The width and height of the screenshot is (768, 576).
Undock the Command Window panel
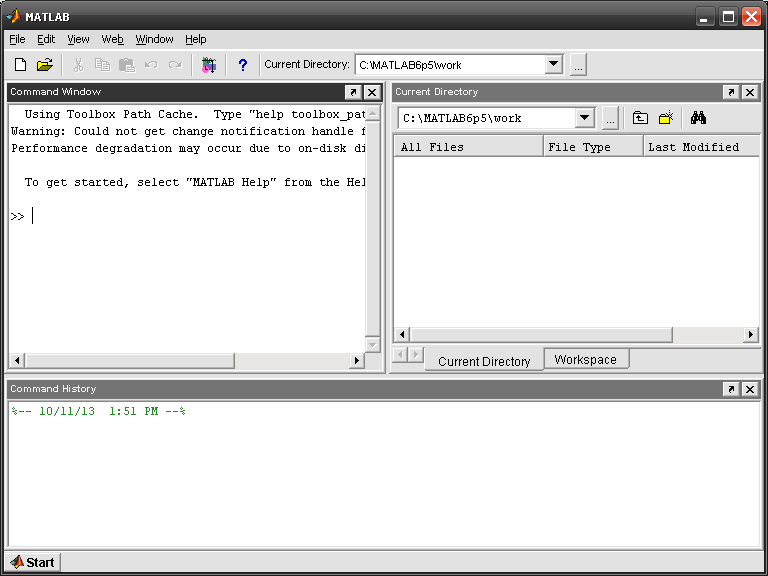[353, 92]
